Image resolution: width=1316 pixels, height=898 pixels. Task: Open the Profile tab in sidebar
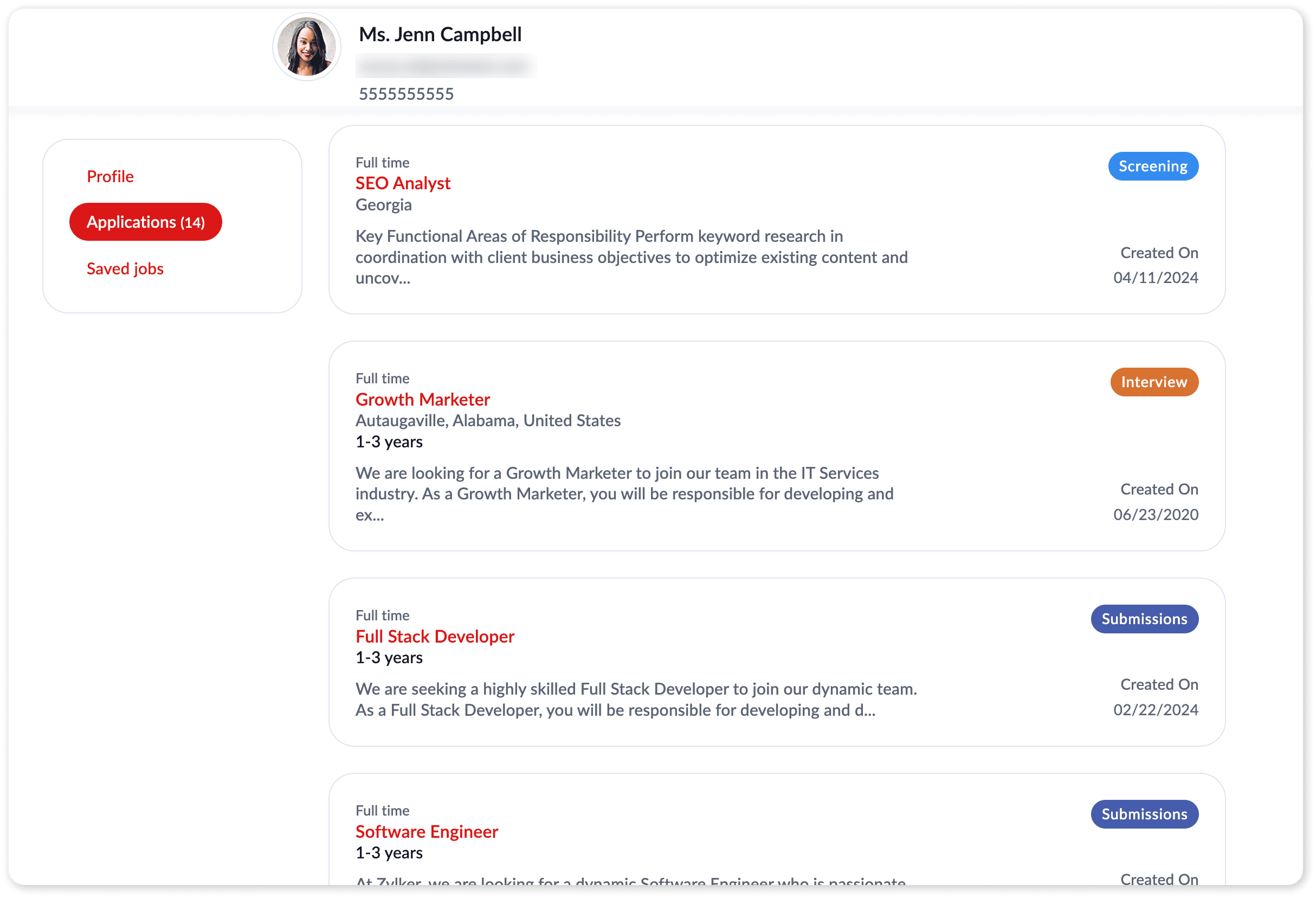(110, 176)
